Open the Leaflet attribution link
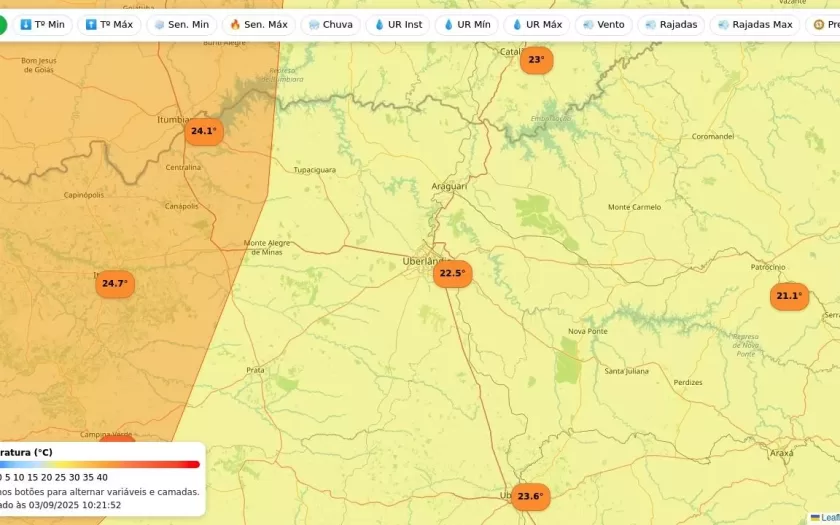 coord(828,518)
